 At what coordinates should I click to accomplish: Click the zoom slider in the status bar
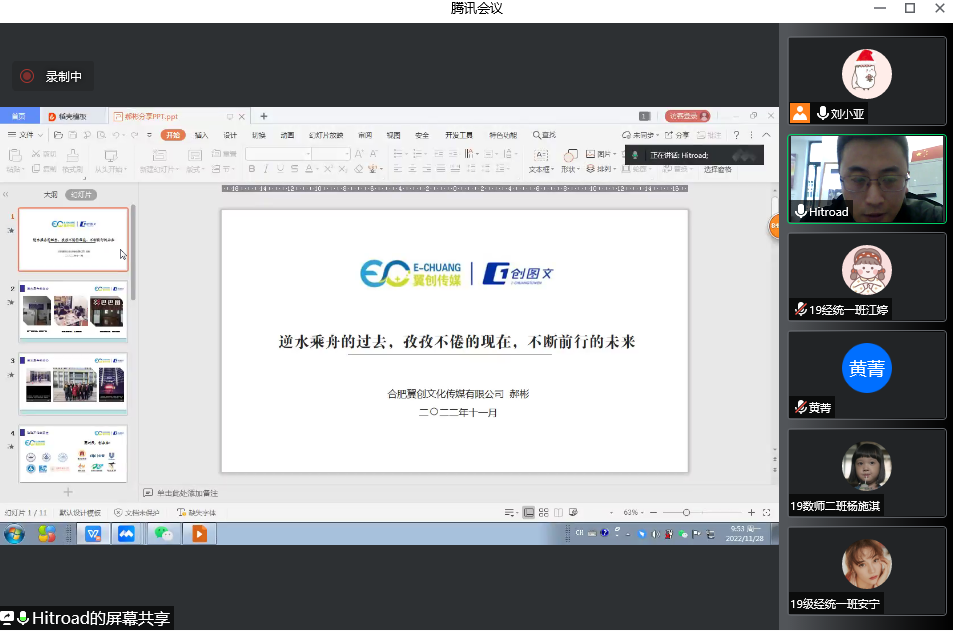pos(686,512)
